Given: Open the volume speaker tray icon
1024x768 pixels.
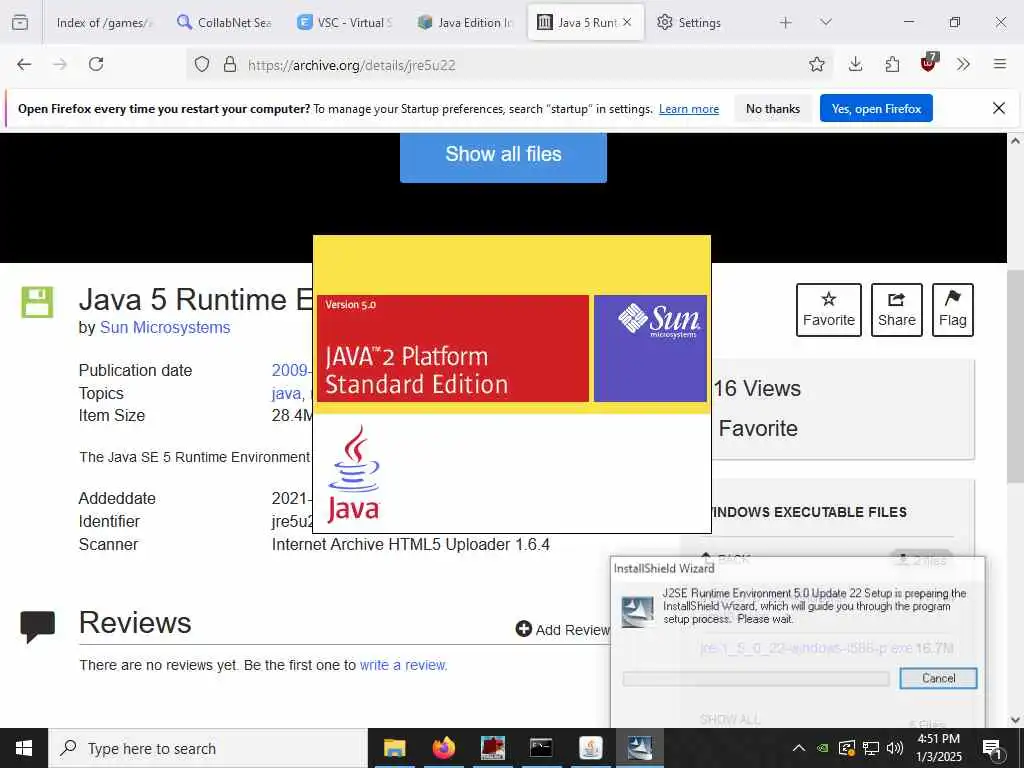Looking at the screenshot, I should (895, 748).
